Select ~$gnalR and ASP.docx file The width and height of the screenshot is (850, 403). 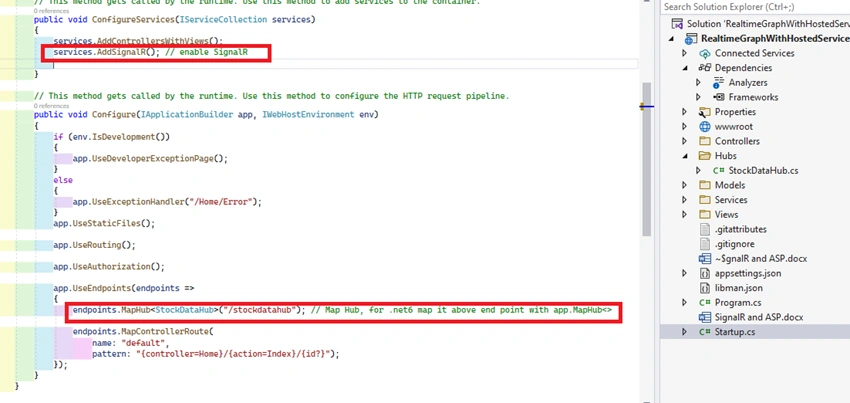tap(761, 258)
